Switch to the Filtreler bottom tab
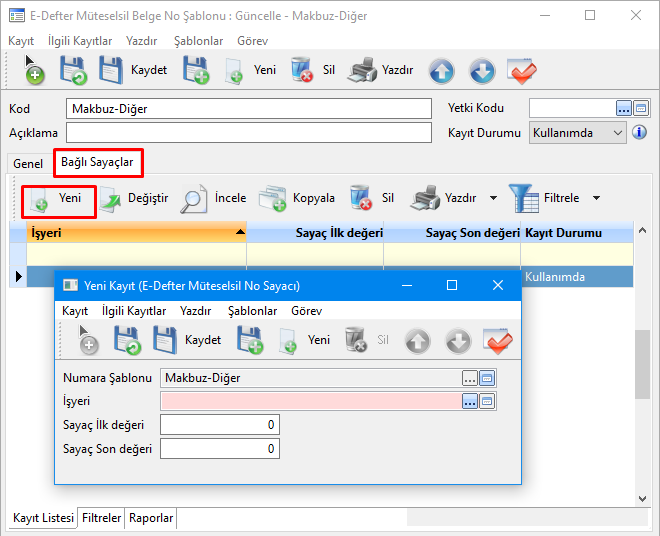Image resolution: width=660 pixels, height=536 pixels. pyautogui.click(x=102, y=518)
